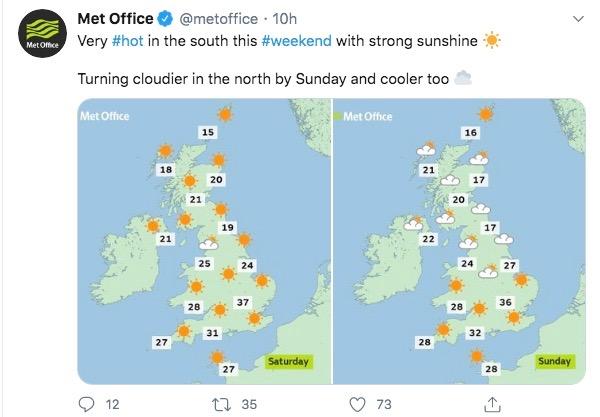Screen dimensions: 600x417
Task: Click the 36 temperature label on Sunday map
Action: 505,303
